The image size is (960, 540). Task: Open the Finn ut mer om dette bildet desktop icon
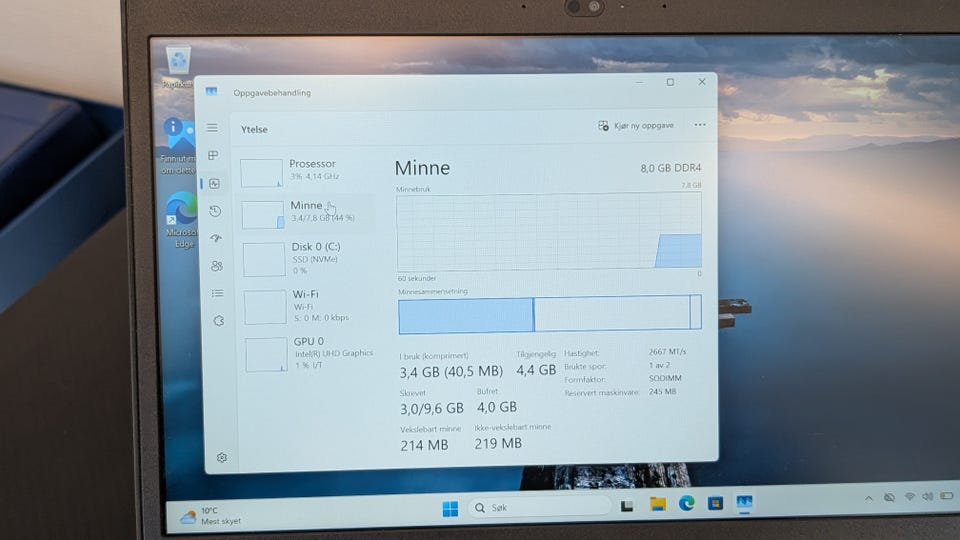[179, 146]
